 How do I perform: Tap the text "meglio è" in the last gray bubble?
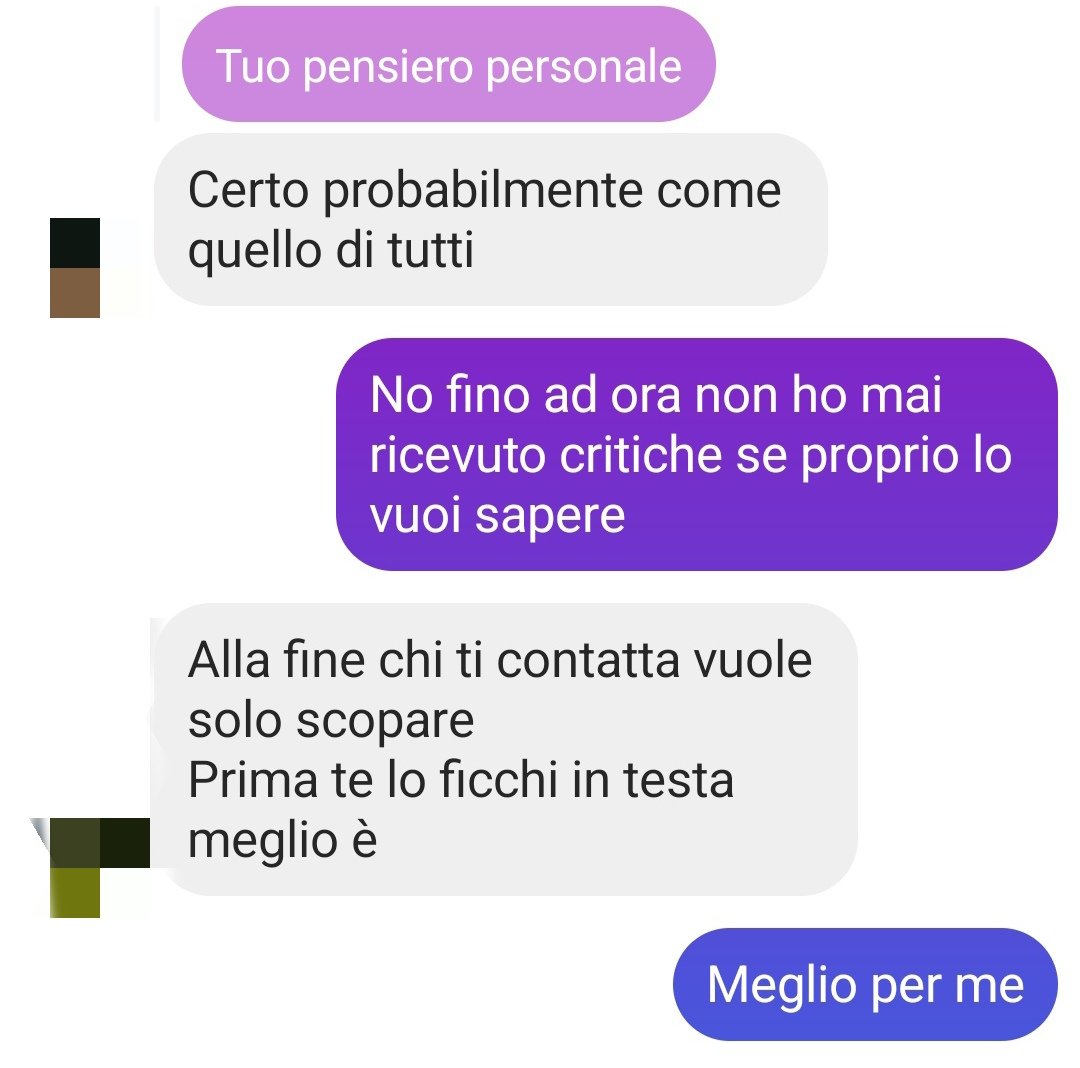point(282,841)
